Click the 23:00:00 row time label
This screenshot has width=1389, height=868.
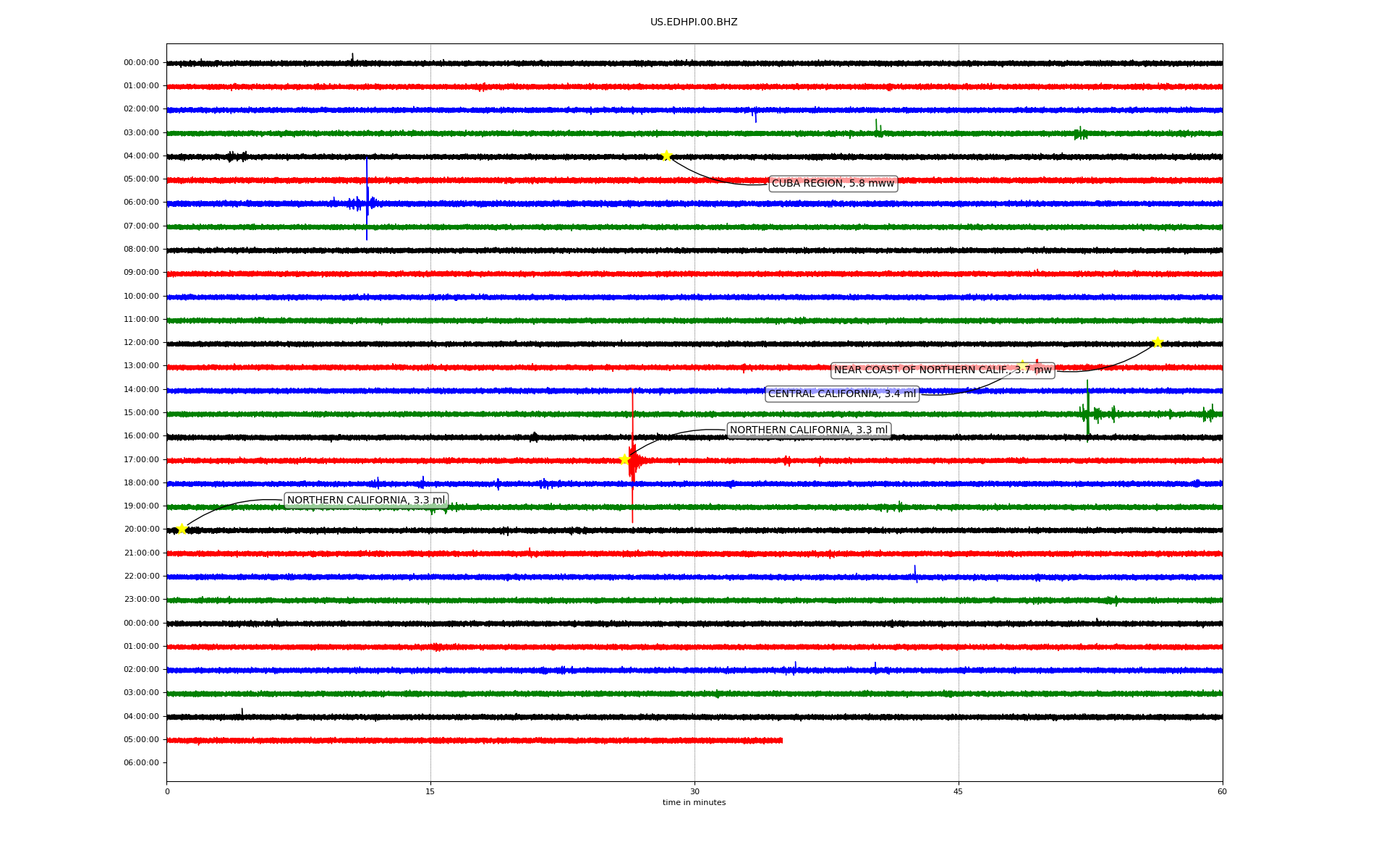[x=141, y=600]
